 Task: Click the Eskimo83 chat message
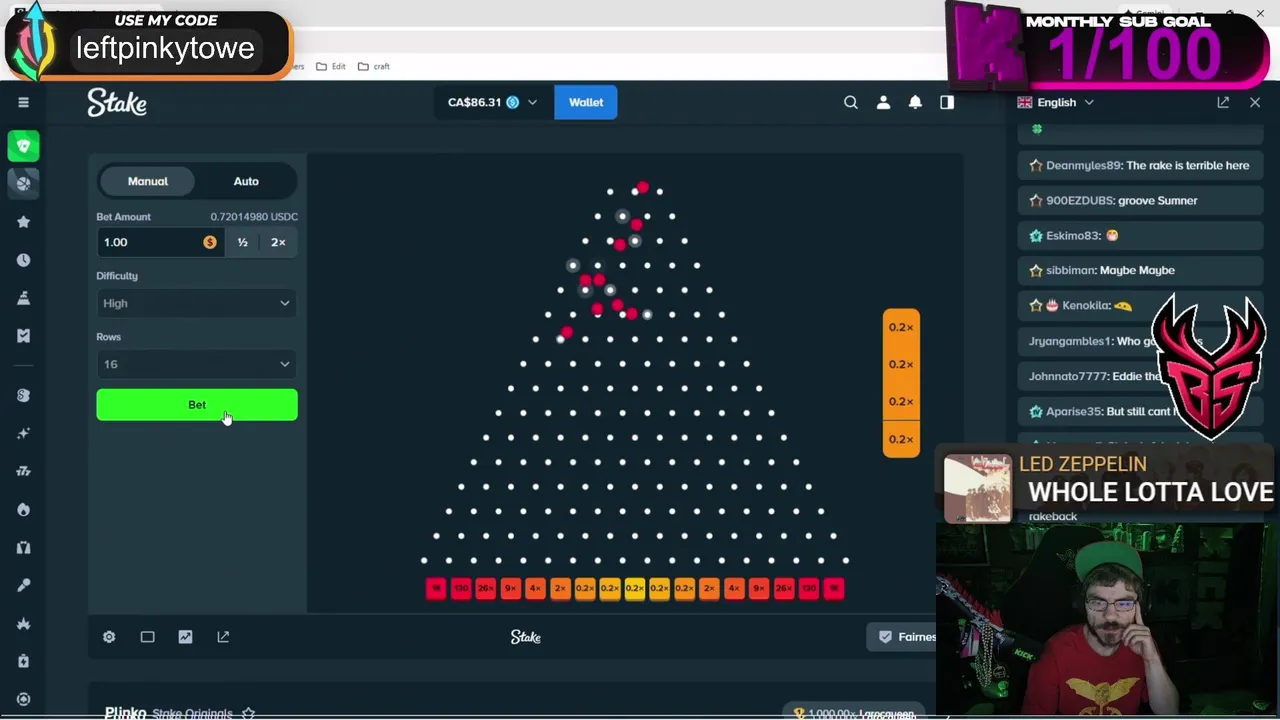(1140, 236)
